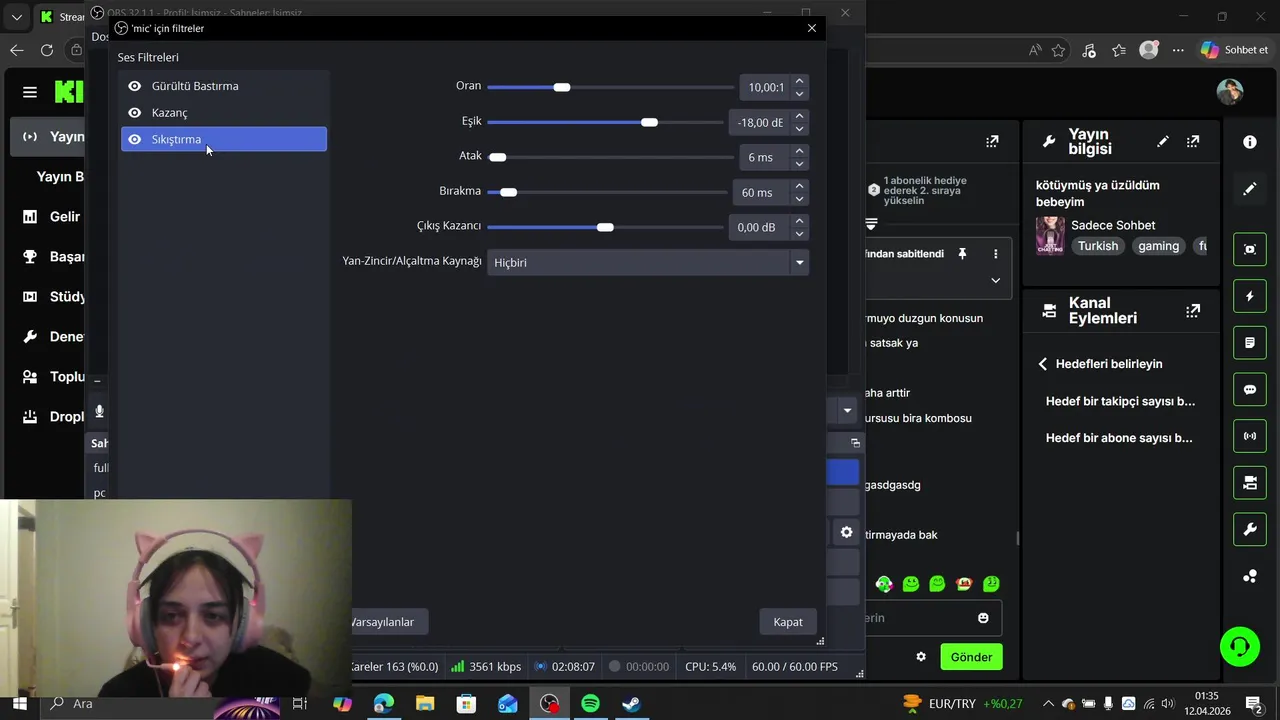Click the Kapat button
Screen dimensions: 1280x720
pos(788,622)
